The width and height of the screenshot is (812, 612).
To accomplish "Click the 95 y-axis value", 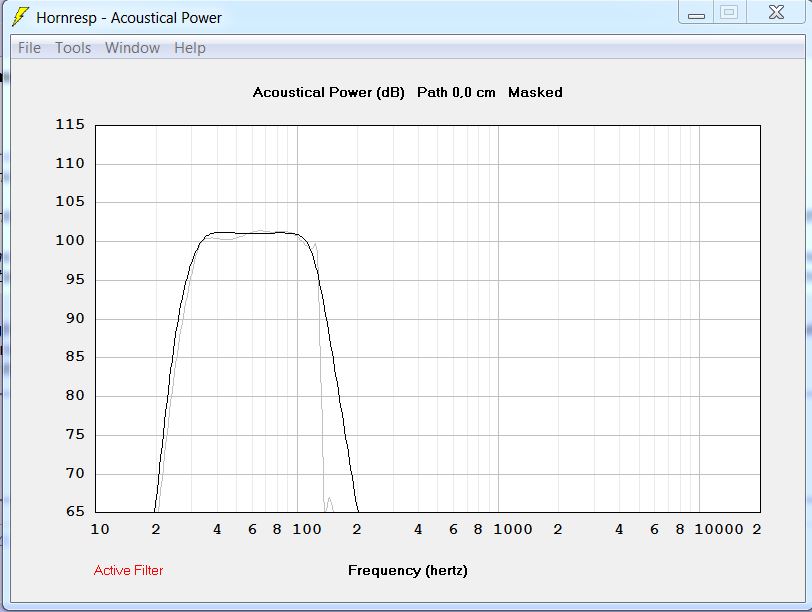I will 75,280.
